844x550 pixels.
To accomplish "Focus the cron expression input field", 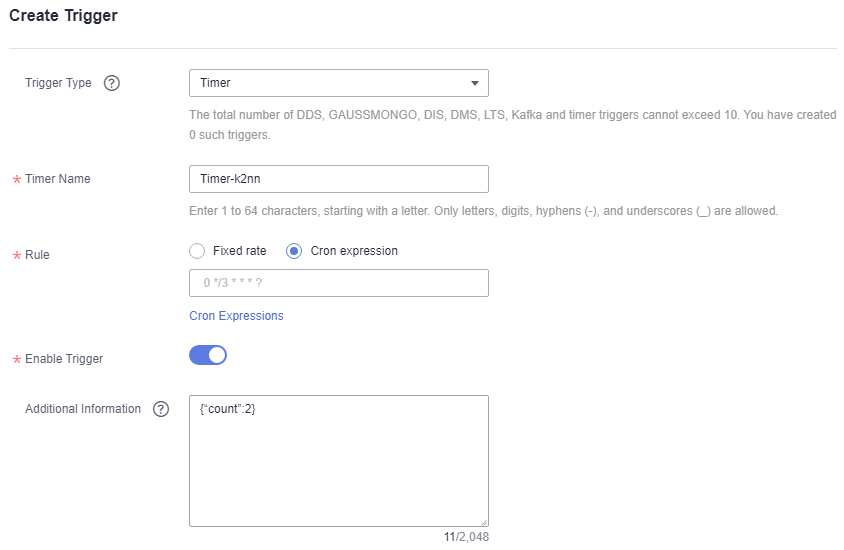I will [338, 283].
